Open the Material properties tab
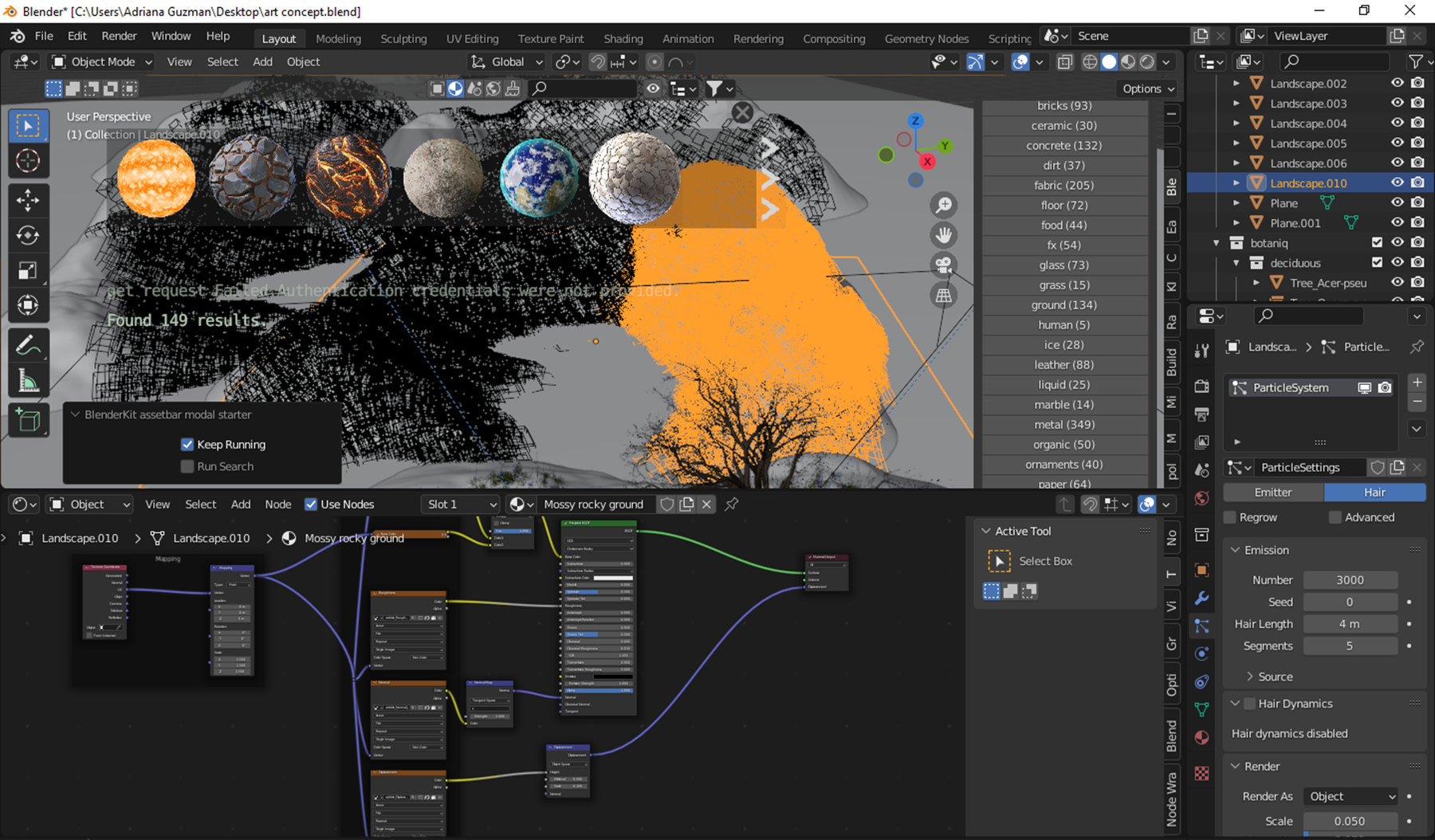Viewport: 1435px width, 840px height. coord(1201,737)
